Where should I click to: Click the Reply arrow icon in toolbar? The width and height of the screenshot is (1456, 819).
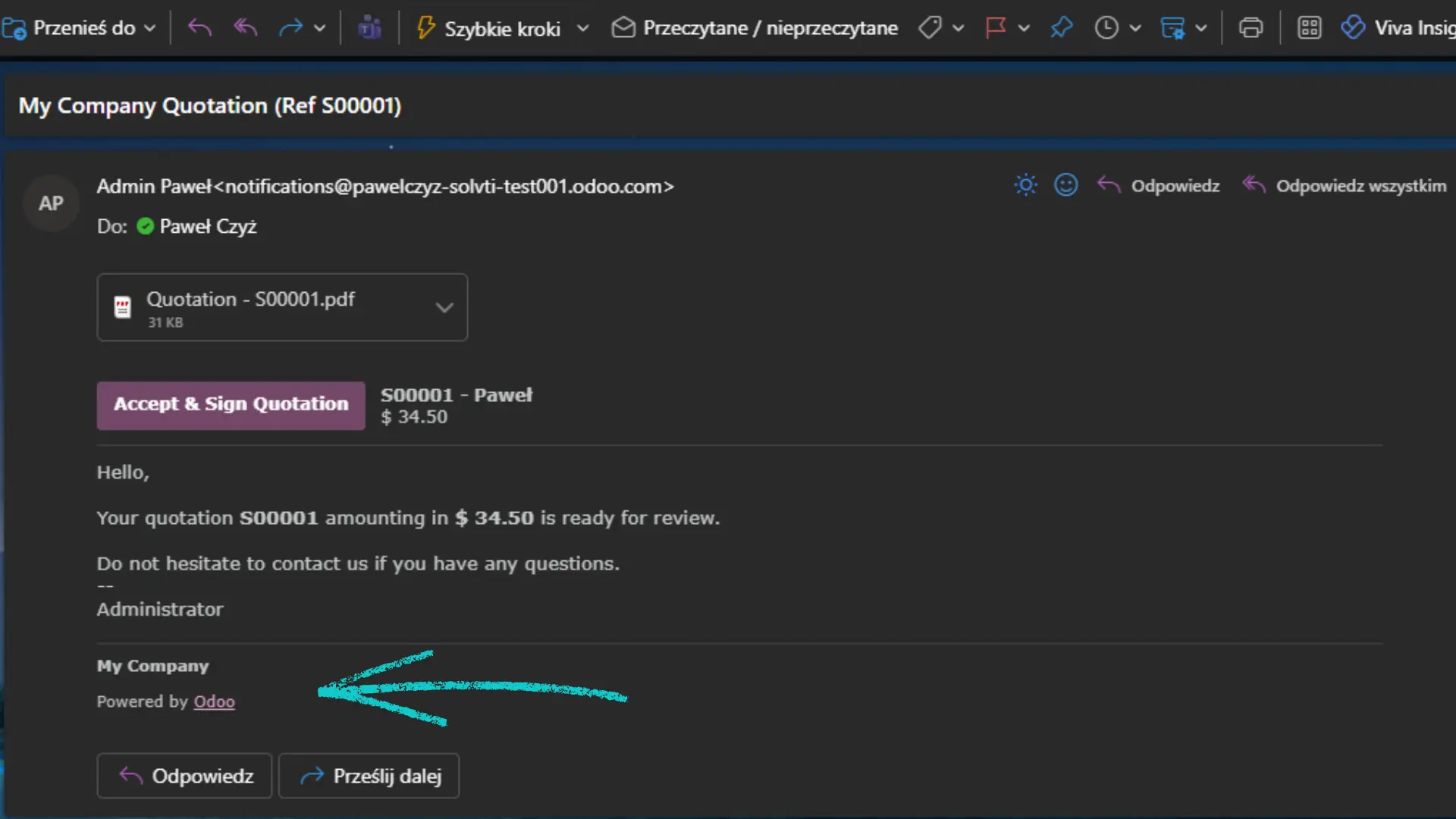[x=199, y=28]
